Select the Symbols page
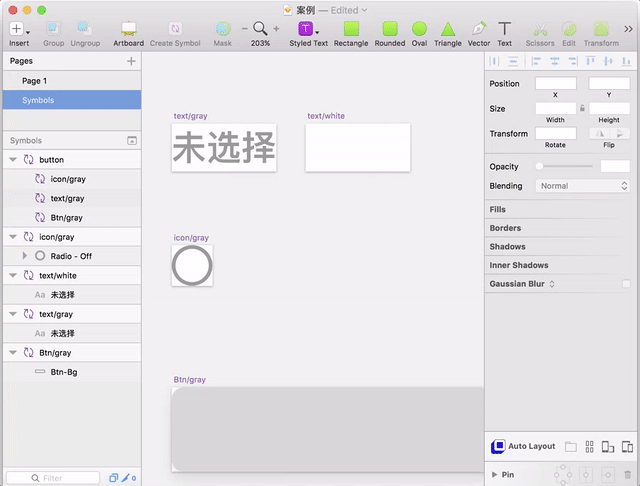 tap(72, 100)
